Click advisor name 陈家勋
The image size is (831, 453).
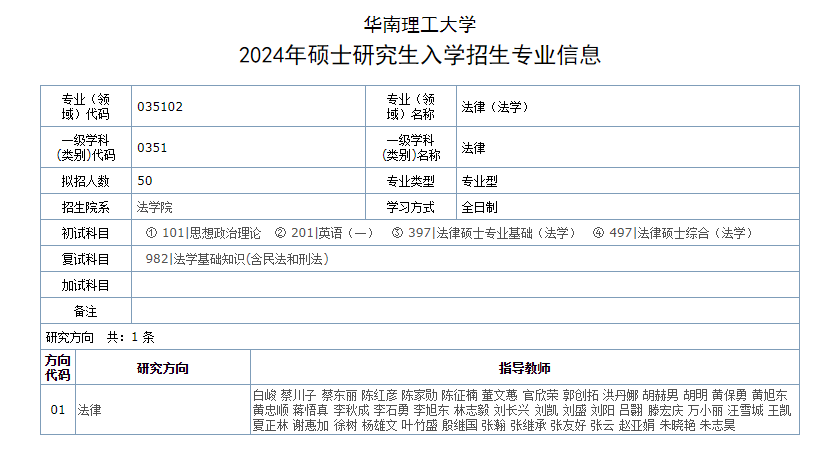pos(419,395)
